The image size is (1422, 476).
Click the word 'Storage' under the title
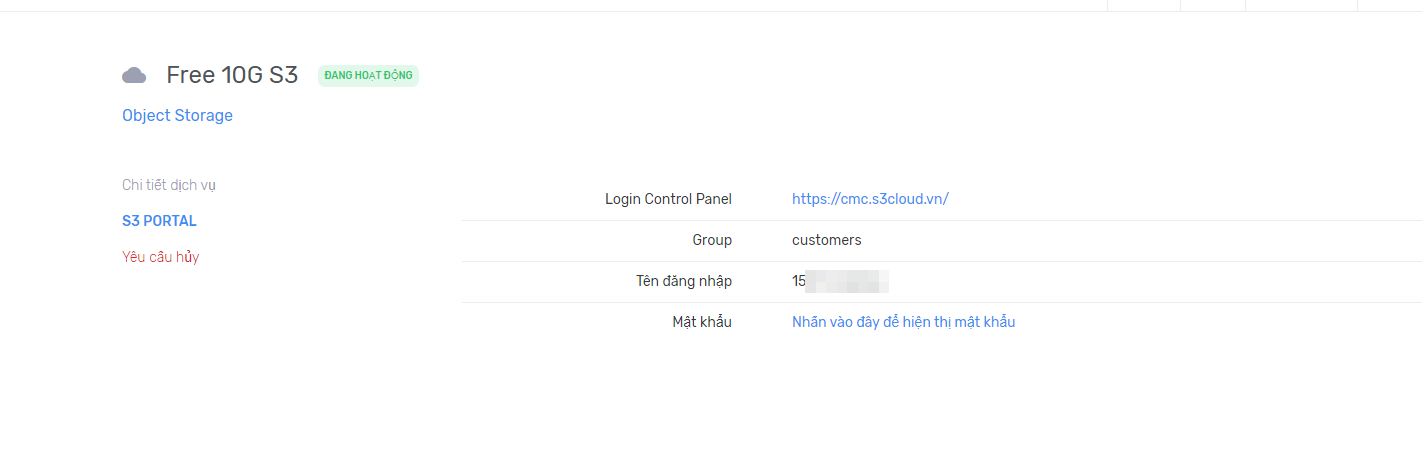pos(204,116)
